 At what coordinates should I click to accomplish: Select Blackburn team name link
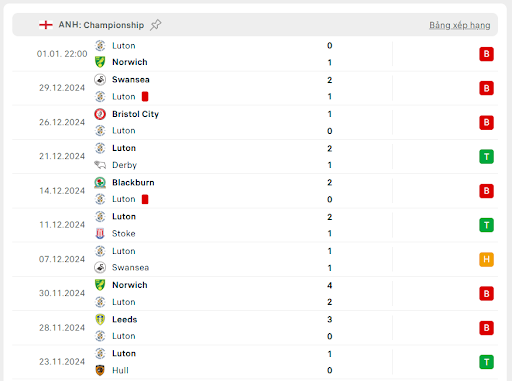click(133, 183)
